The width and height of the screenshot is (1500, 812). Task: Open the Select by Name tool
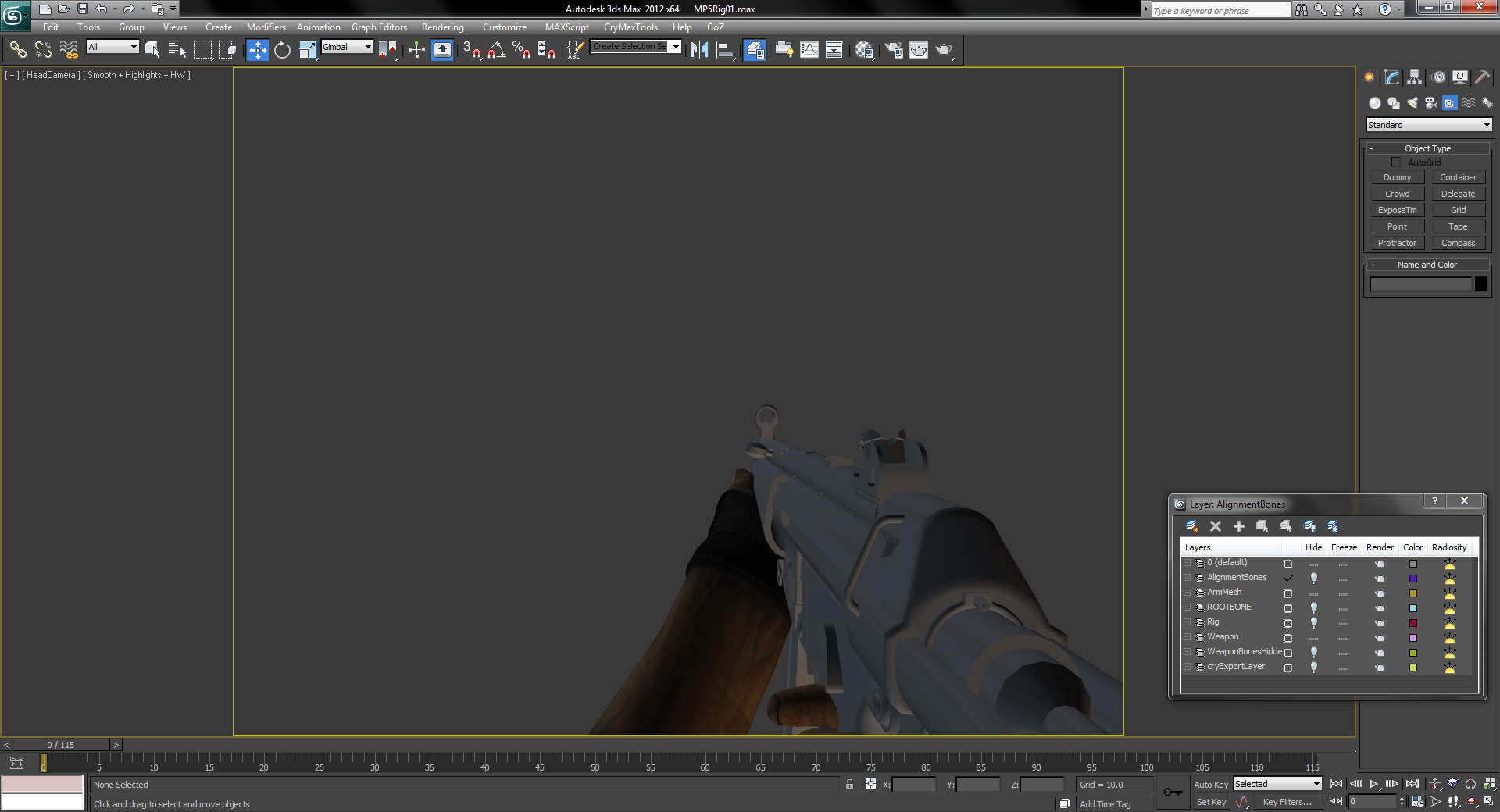tap(177, 50)
